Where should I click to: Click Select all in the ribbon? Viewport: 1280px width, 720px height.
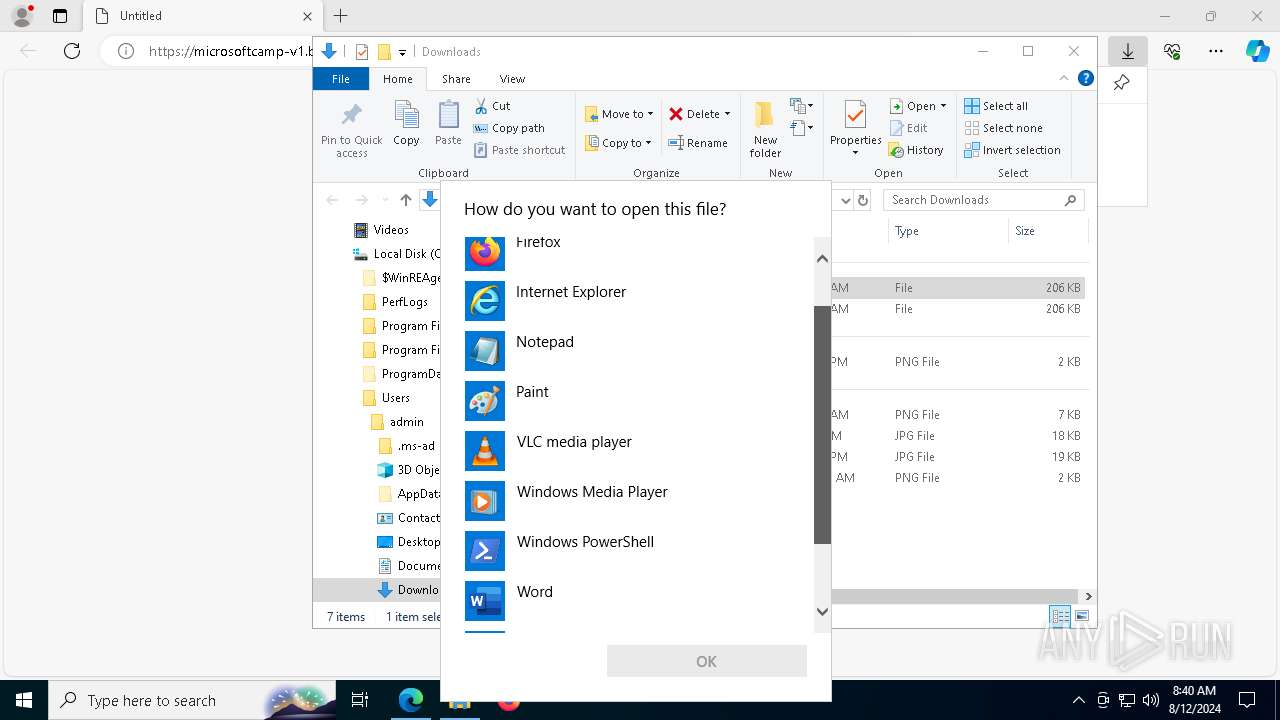coord(996,105)
